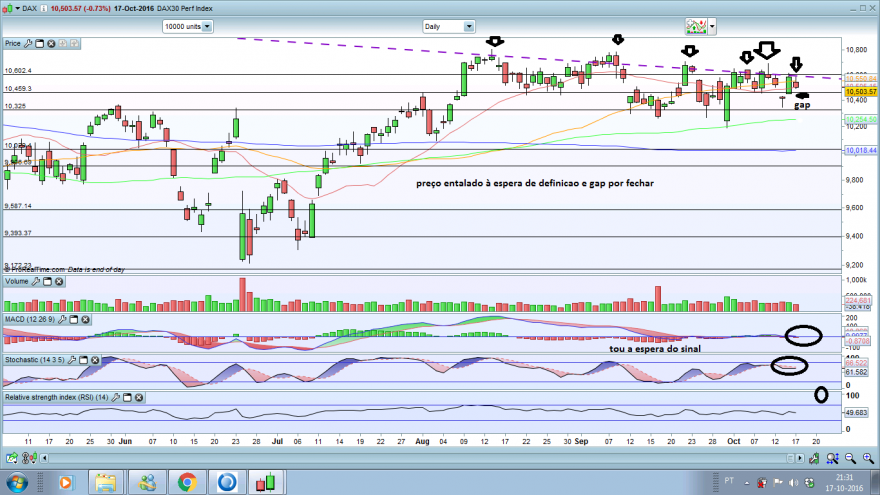Click the DAX30 Perf Index title text
Screen dimensions: 880x495
[x=185, y=8]
